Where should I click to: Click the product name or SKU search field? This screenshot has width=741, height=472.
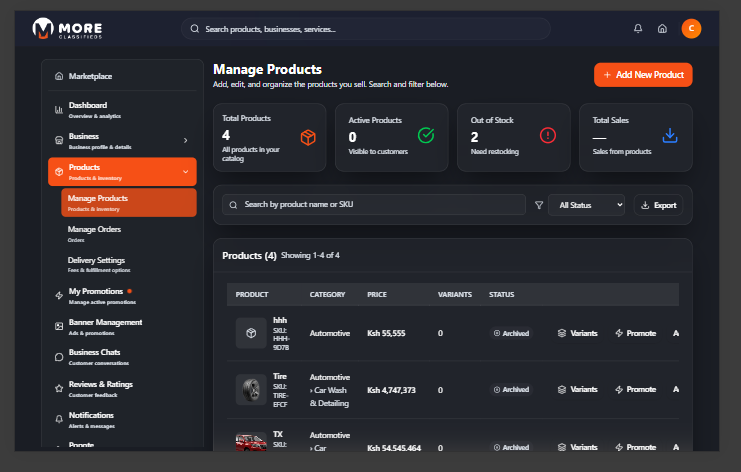[373, 205]
